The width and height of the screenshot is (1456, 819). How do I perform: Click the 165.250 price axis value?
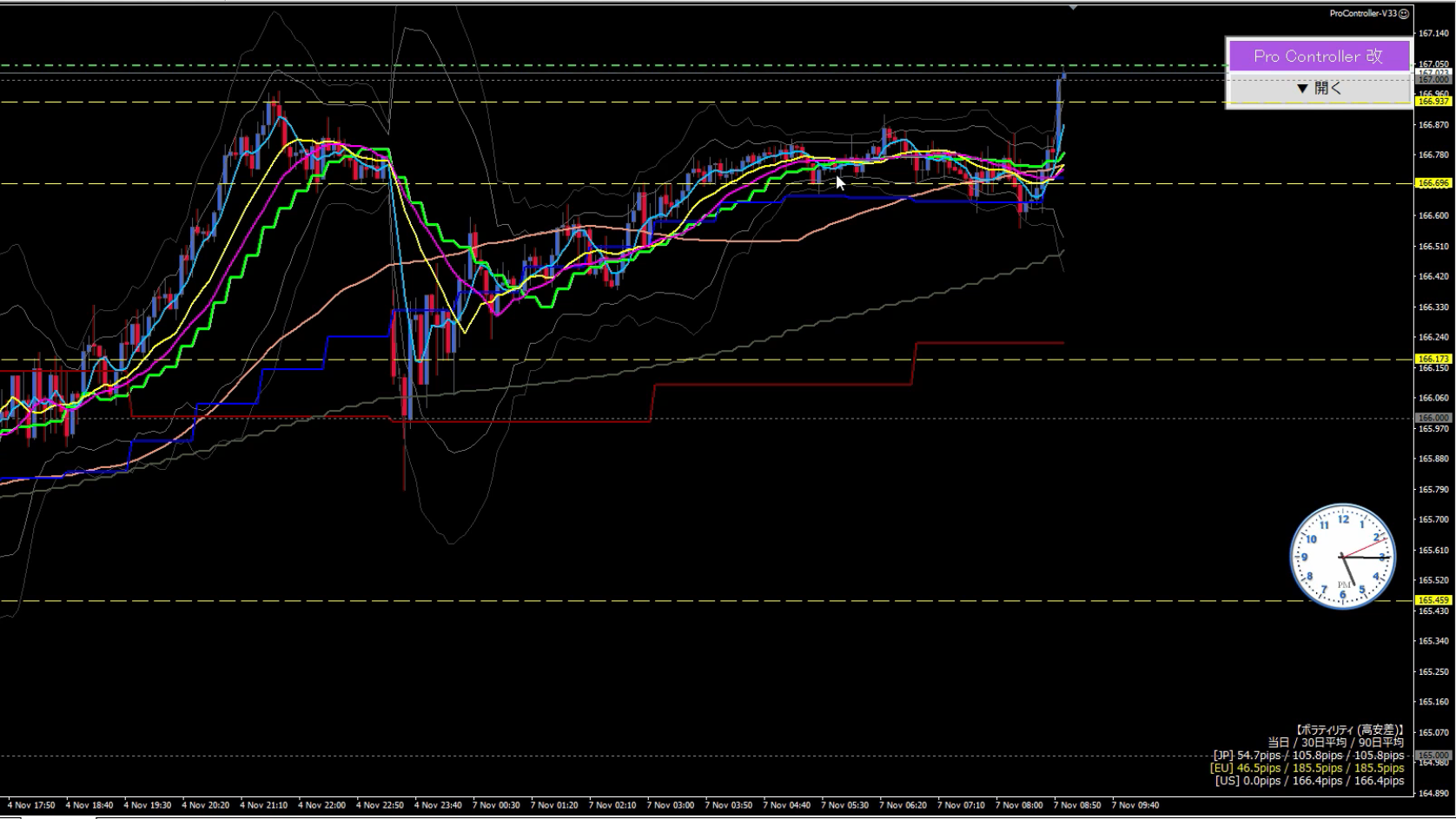coord(1433,671)
